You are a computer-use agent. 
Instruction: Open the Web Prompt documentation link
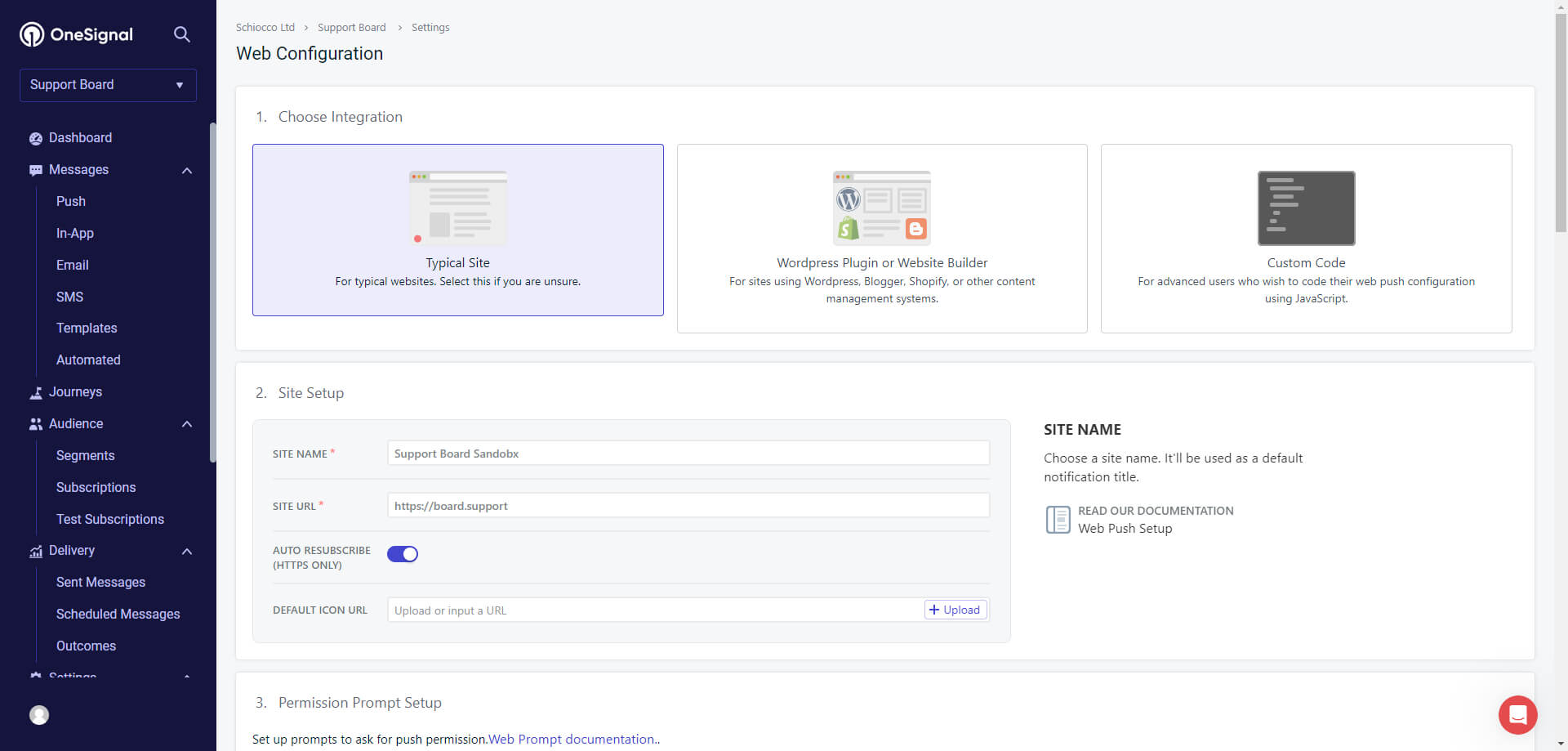pos(571,740)
